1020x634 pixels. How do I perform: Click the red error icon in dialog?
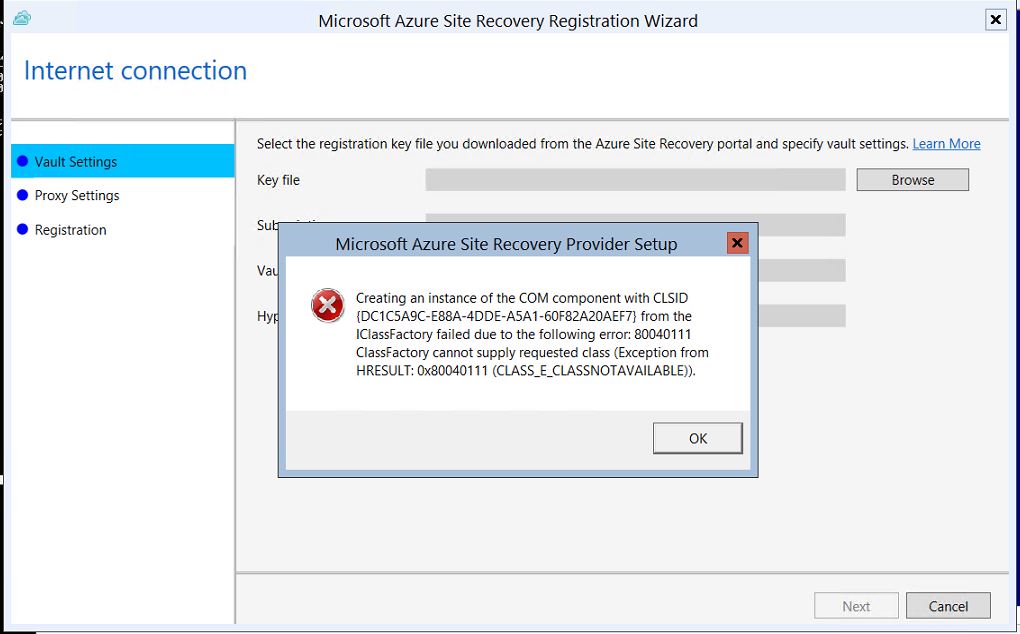pyautogui.click(x=327, y=305)
